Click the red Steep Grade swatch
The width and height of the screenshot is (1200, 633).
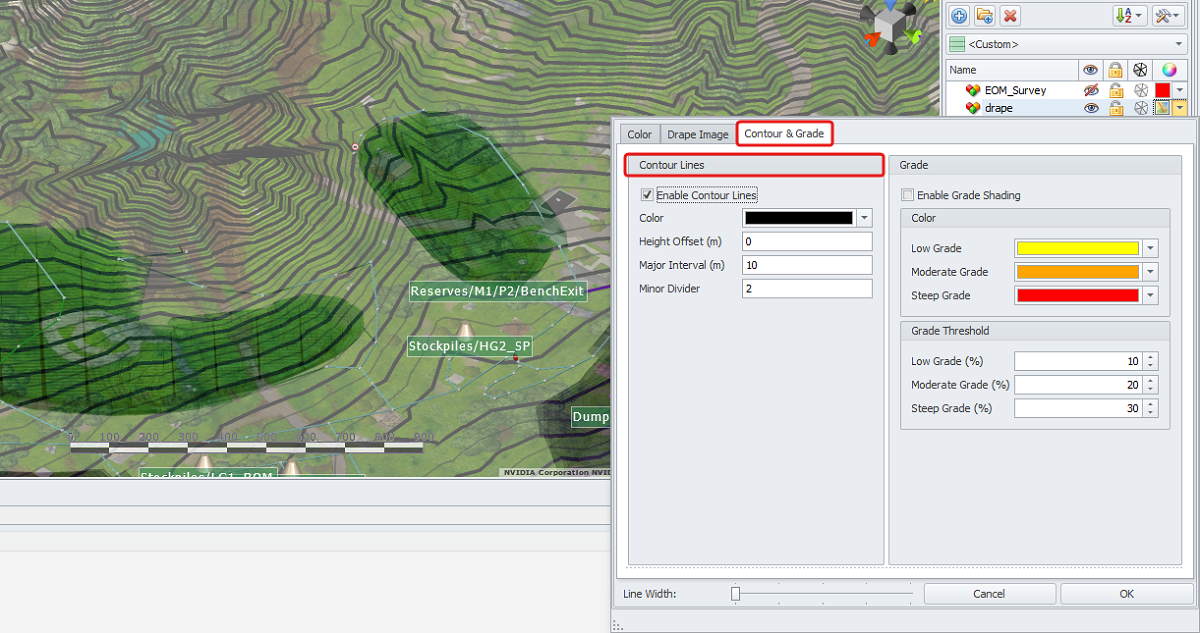coord(1078,296)
